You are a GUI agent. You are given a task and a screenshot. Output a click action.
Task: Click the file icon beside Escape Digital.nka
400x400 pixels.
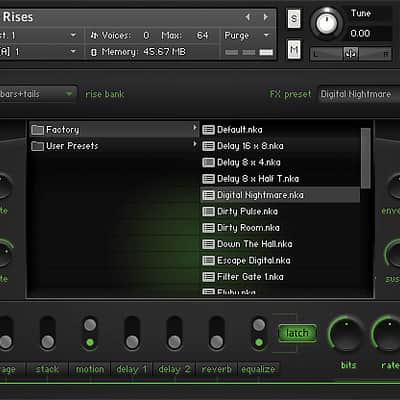click(208, 260)
